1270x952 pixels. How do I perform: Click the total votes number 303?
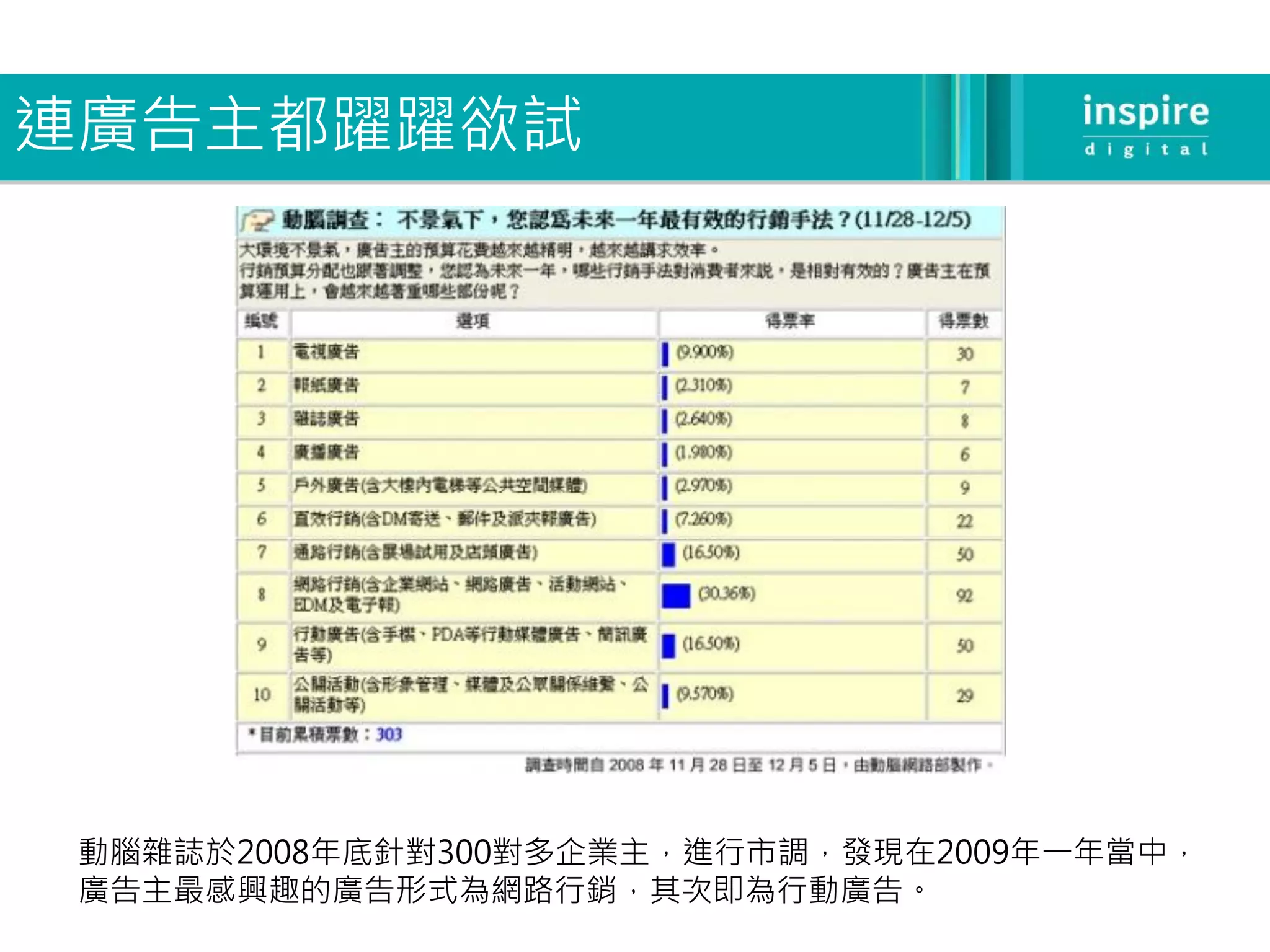point(389,734)
